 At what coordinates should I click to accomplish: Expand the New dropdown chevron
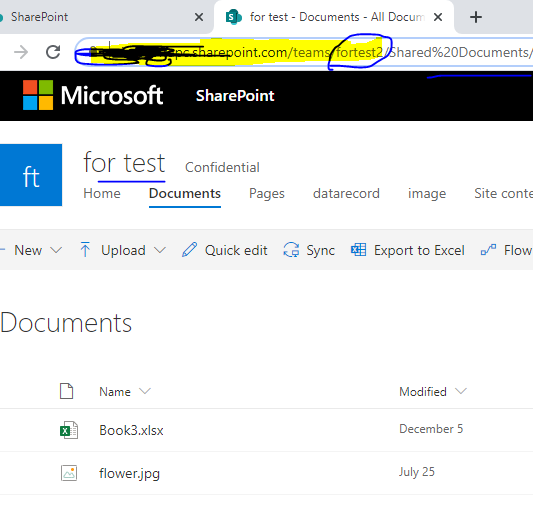click(56, 250)
